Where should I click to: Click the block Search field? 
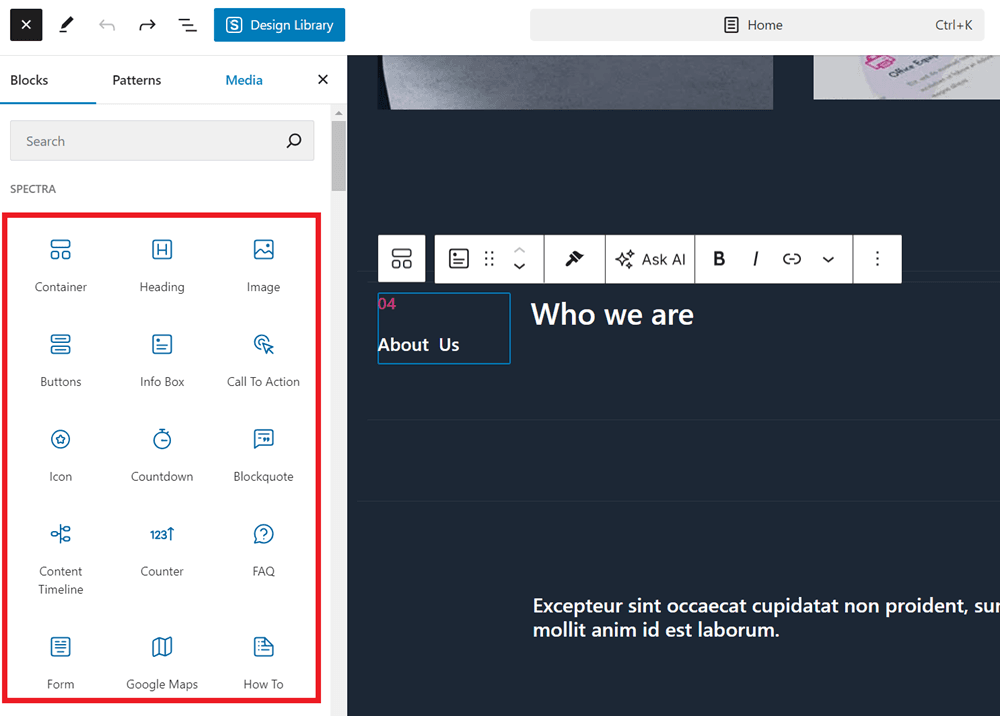[x=150, y=141]
